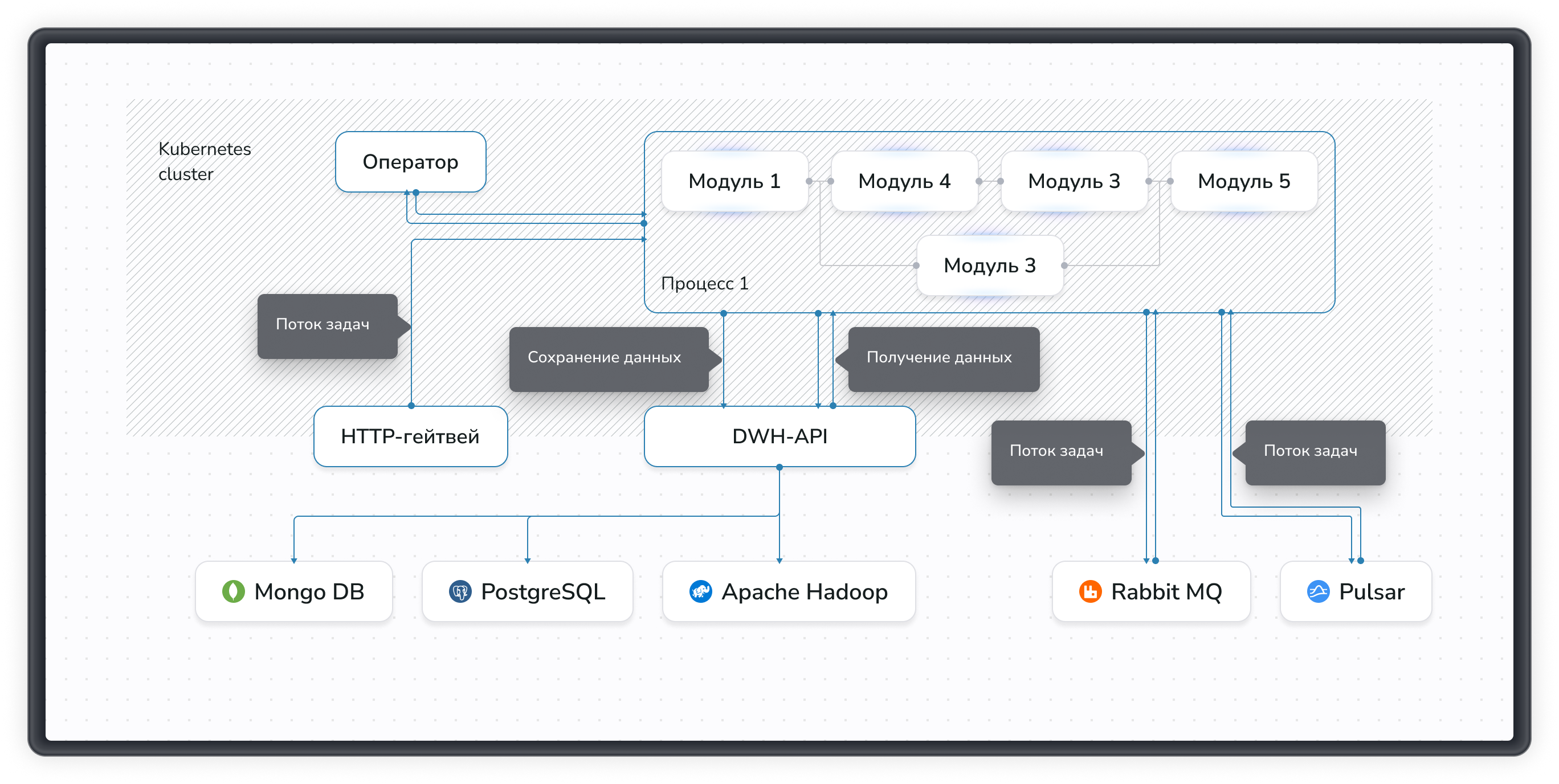Screen dimensions: 1559x784
Task: Select Модуль 1 node
Action: 734,181
